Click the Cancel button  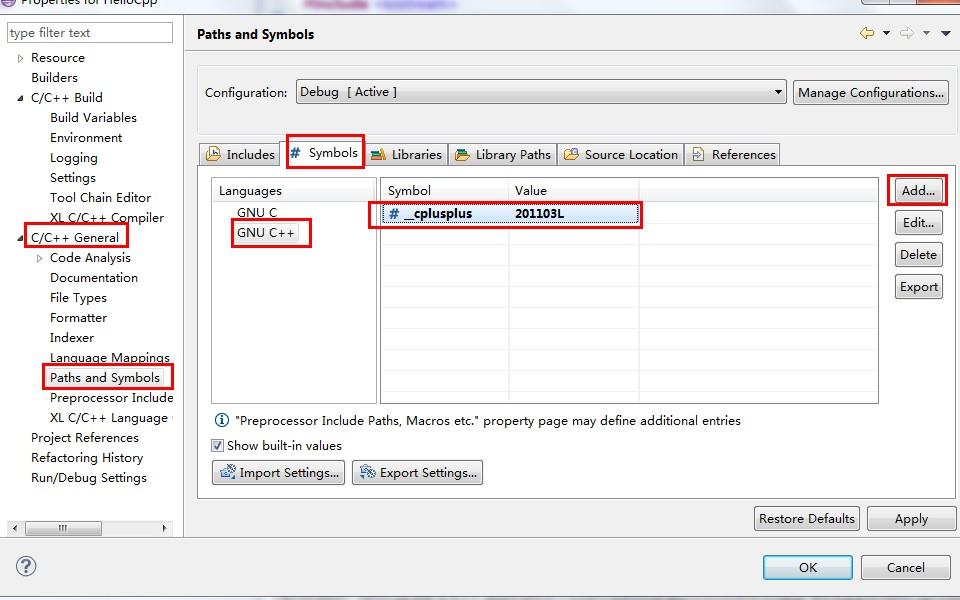[906, 568]
